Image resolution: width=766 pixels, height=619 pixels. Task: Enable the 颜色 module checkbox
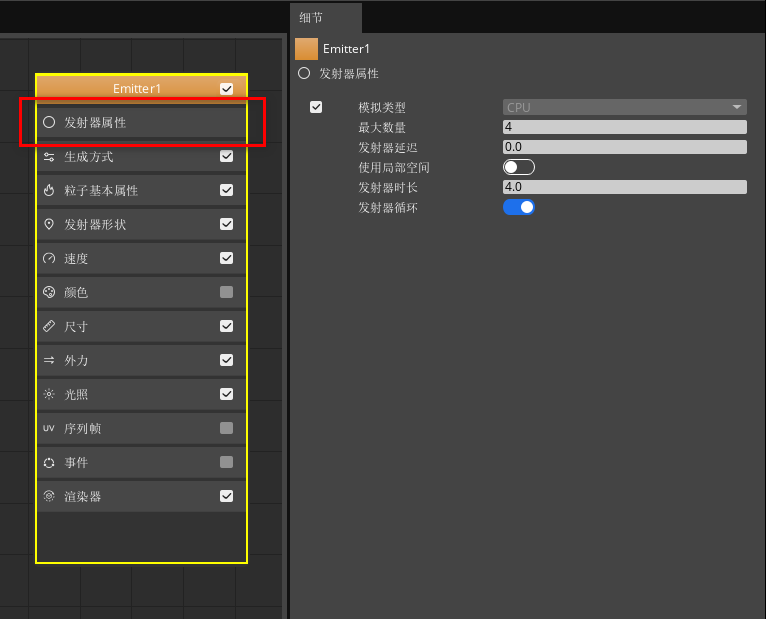(226, 292)
